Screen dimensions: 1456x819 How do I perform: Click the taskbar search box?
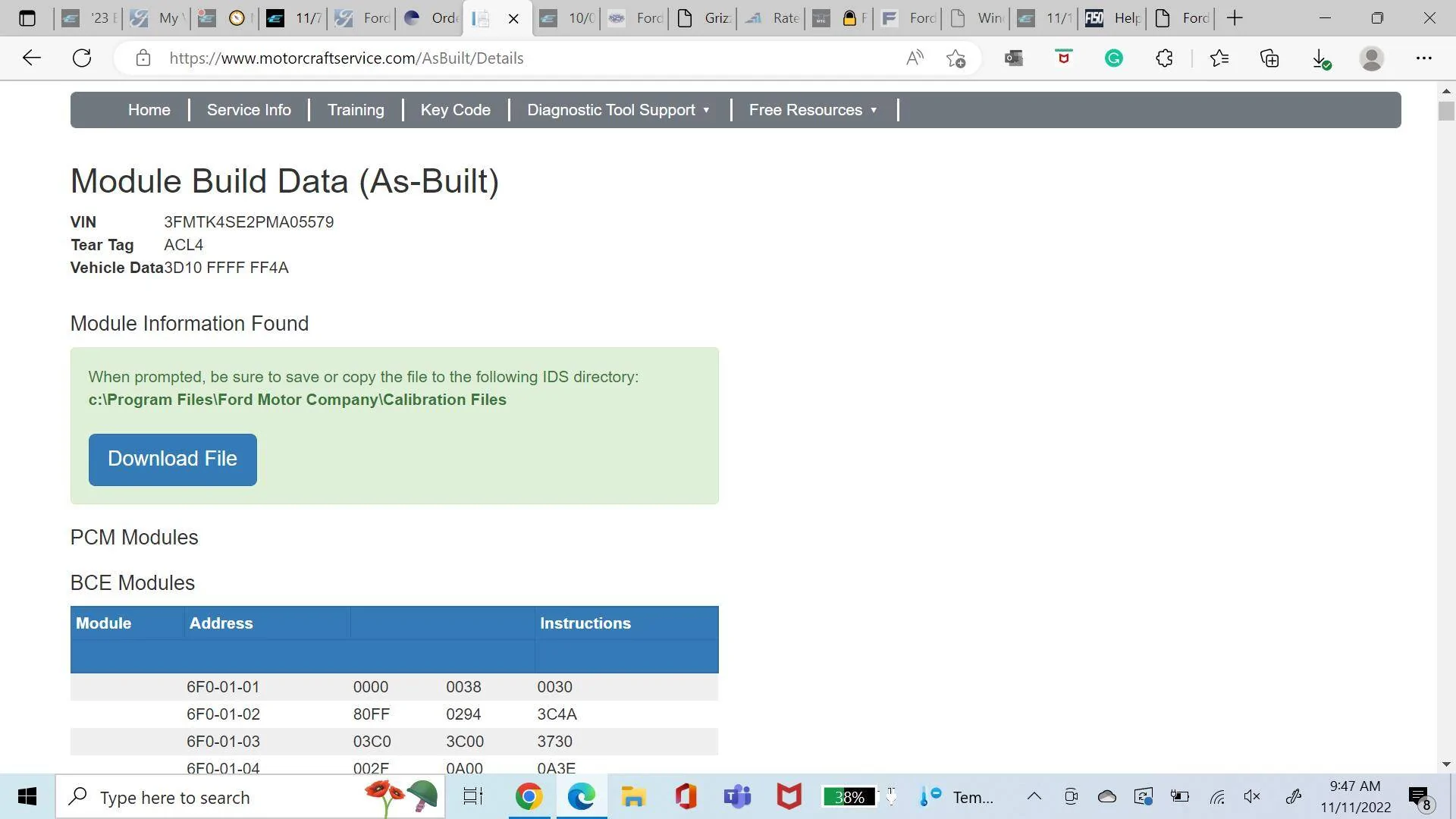click(250, 797)
